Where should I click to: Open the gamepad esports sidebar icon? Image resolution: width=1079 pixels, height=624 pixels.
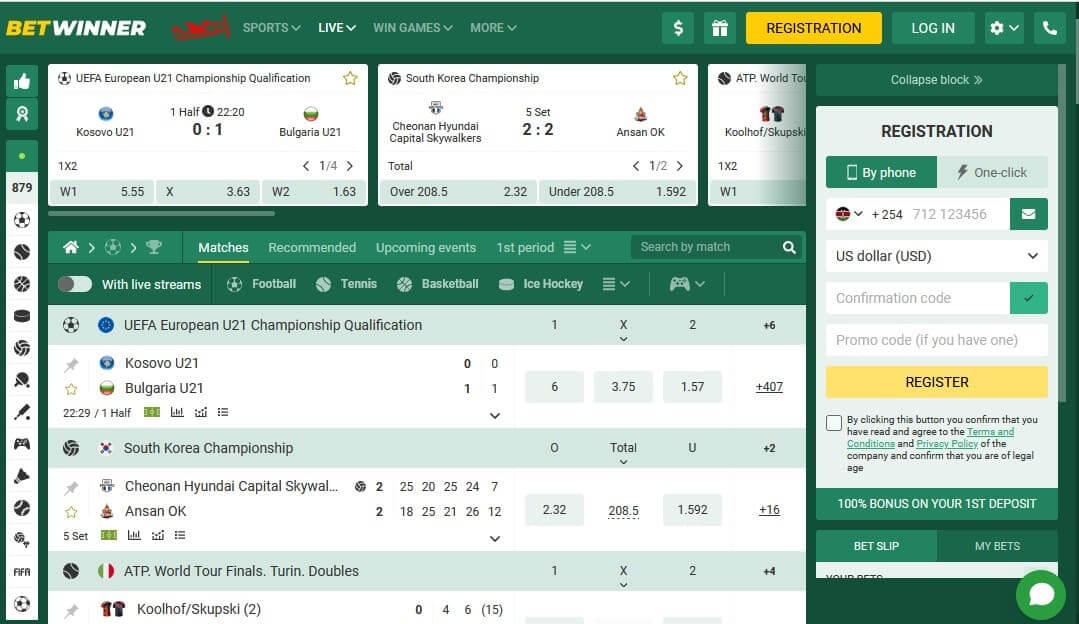pos(22,444)
